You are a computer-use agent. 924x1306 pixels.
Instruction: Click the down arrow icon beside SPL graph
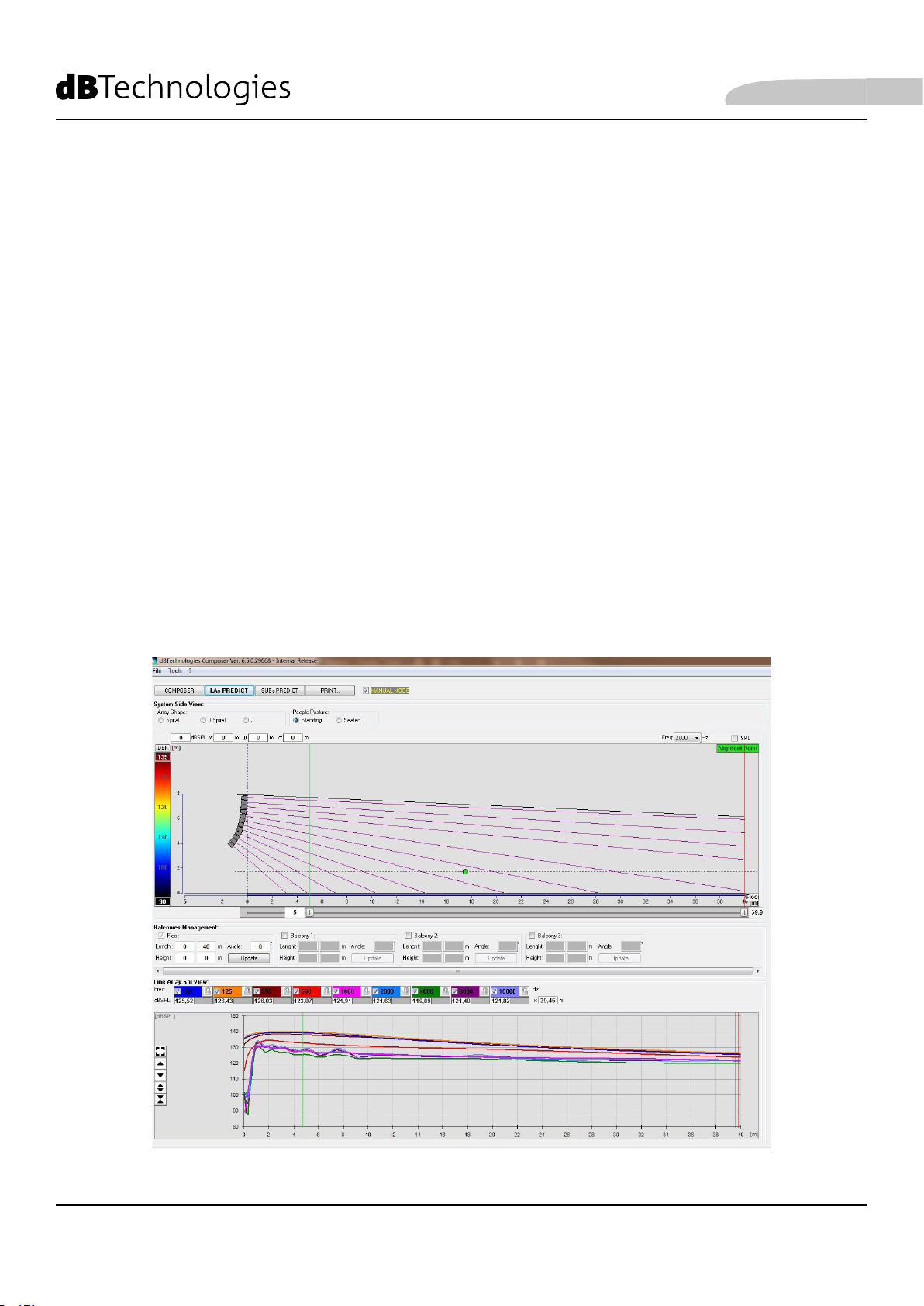click(x=160, y=1076)
